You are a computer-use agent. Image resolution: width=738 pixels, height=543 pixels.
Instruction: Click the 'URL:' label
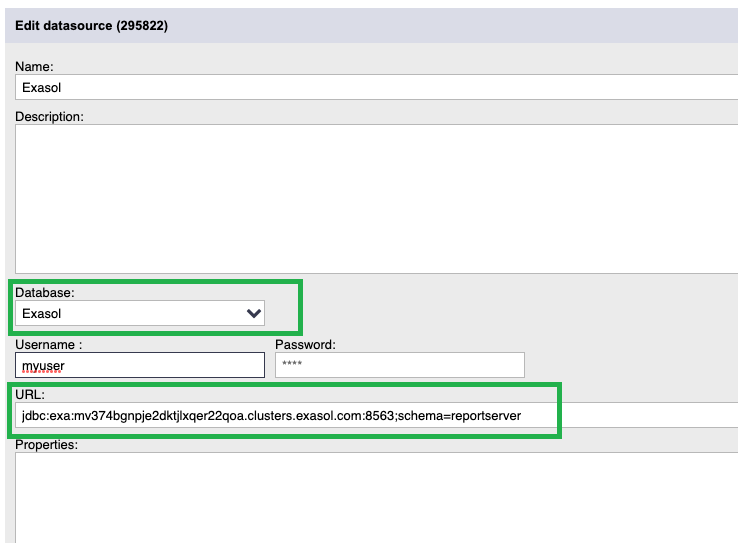[30, 394]
